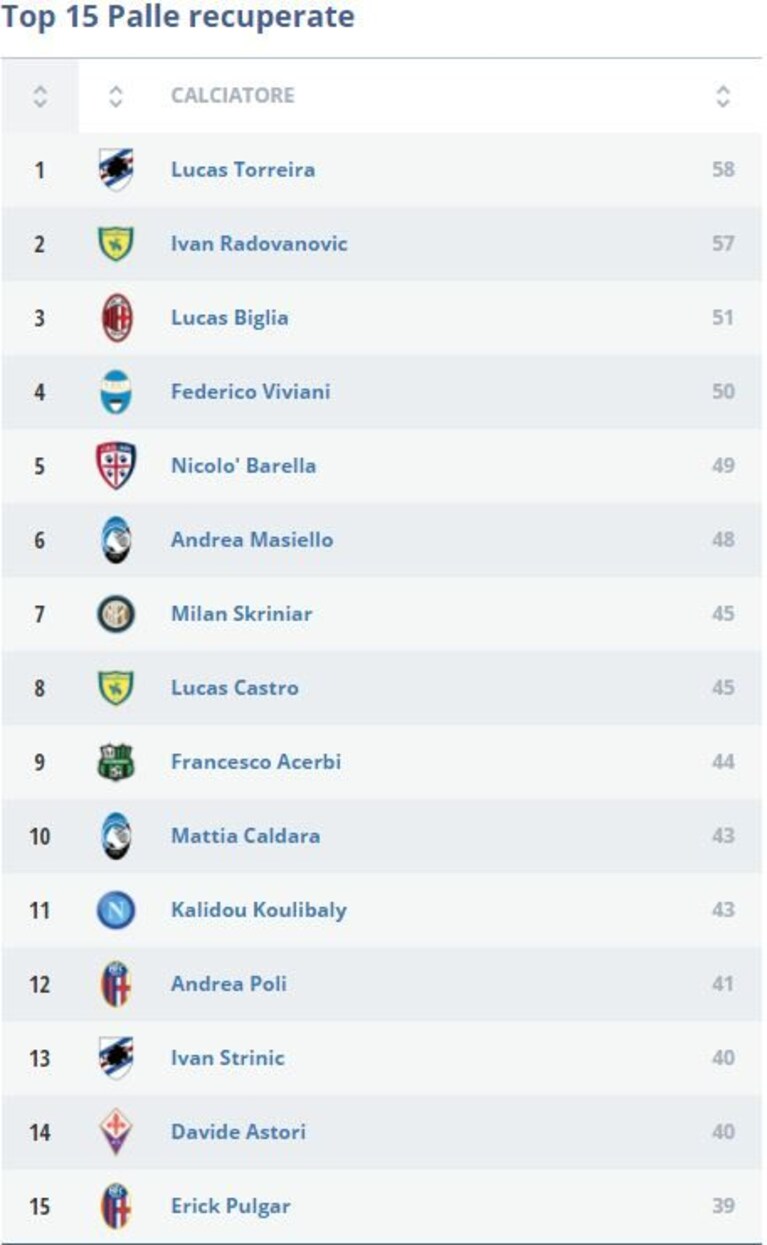This screenshot has width=767, height=1245.
Task: Select the Ivan Strinic table row value 40
Action: click(723, 1058)
